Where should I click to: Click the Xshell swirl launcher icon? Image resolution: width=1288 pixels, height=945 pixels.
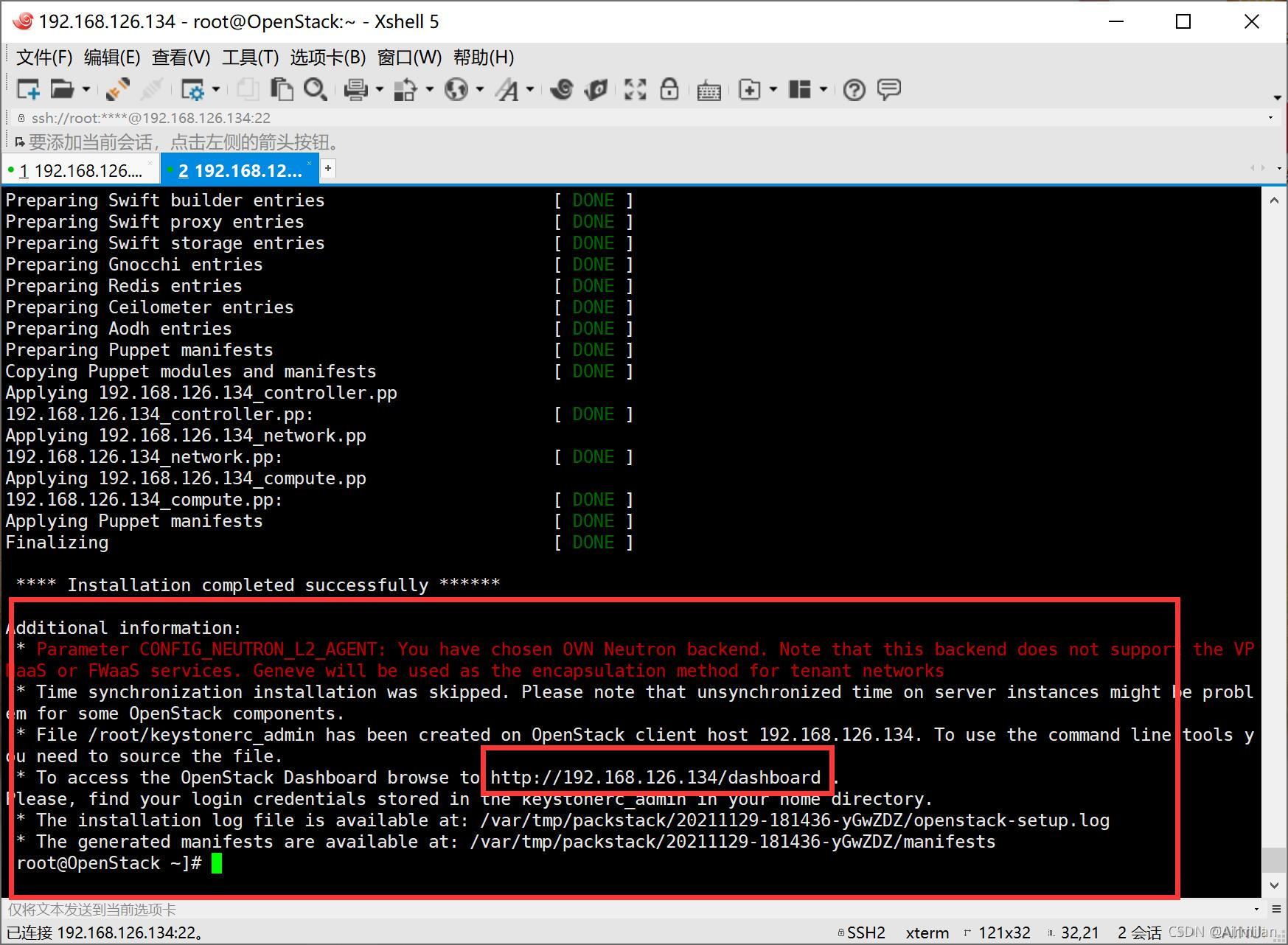tap(562, 89)
